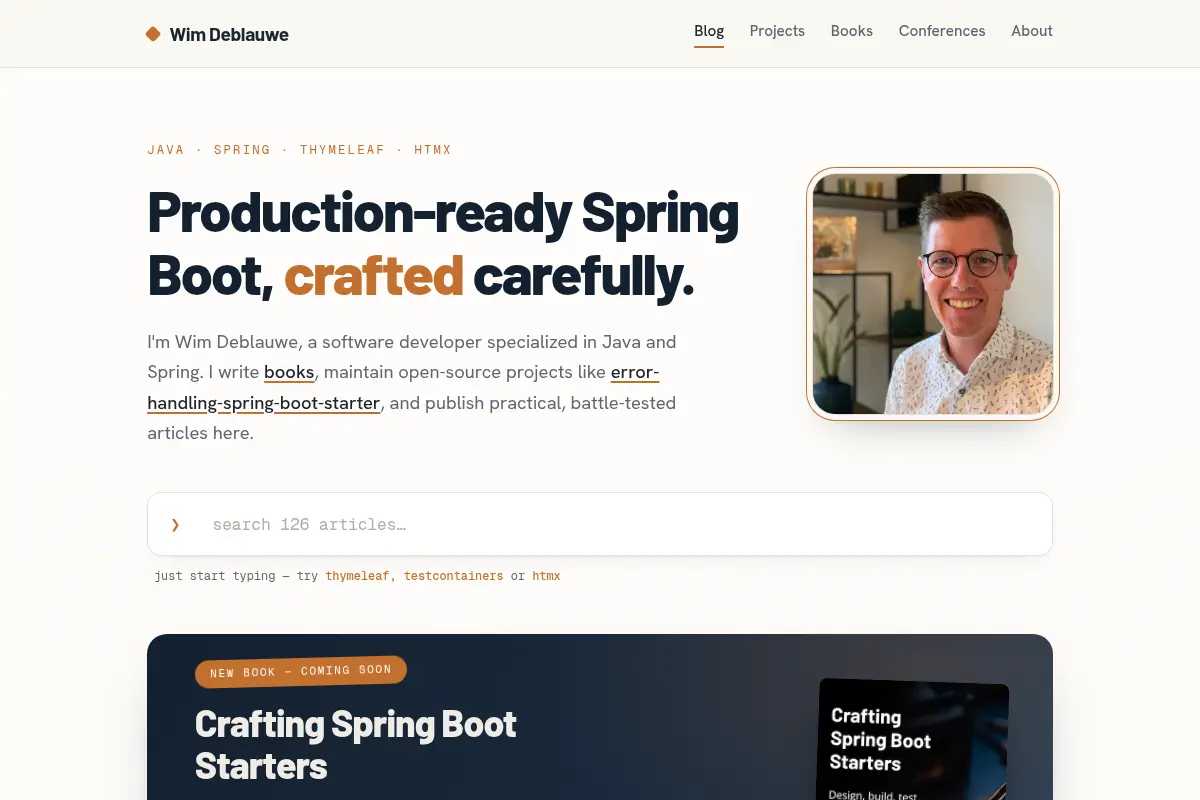Visit the About nav item
Screen dimensions: 1200x800
[1032, 31]
